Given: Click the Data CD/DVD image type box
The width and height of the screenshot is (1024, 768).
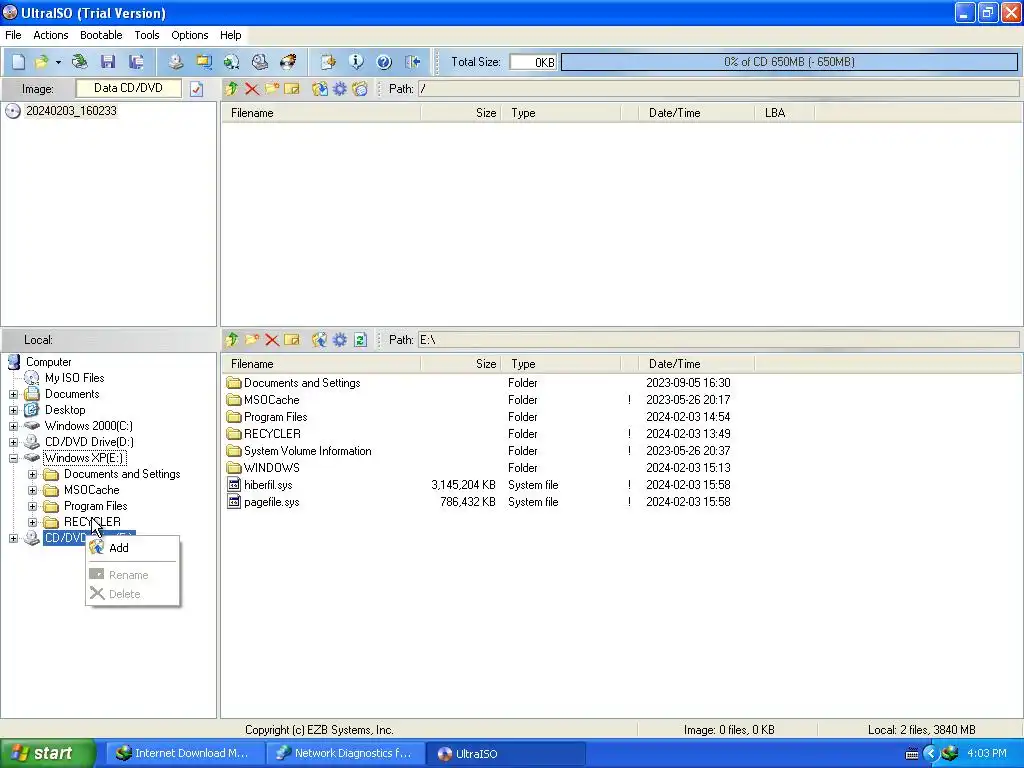Looking at the screenshot, I should click(129, 88).
